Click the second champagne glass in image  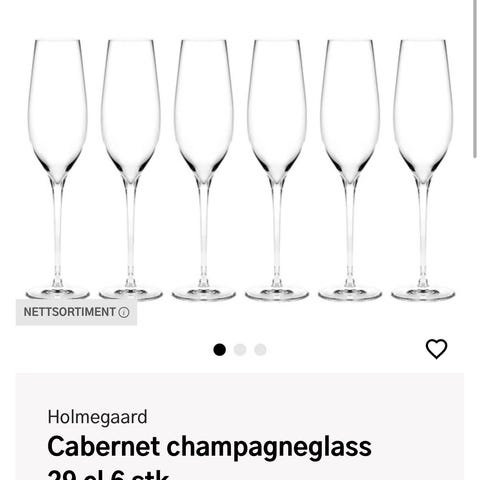pos(131,169)
